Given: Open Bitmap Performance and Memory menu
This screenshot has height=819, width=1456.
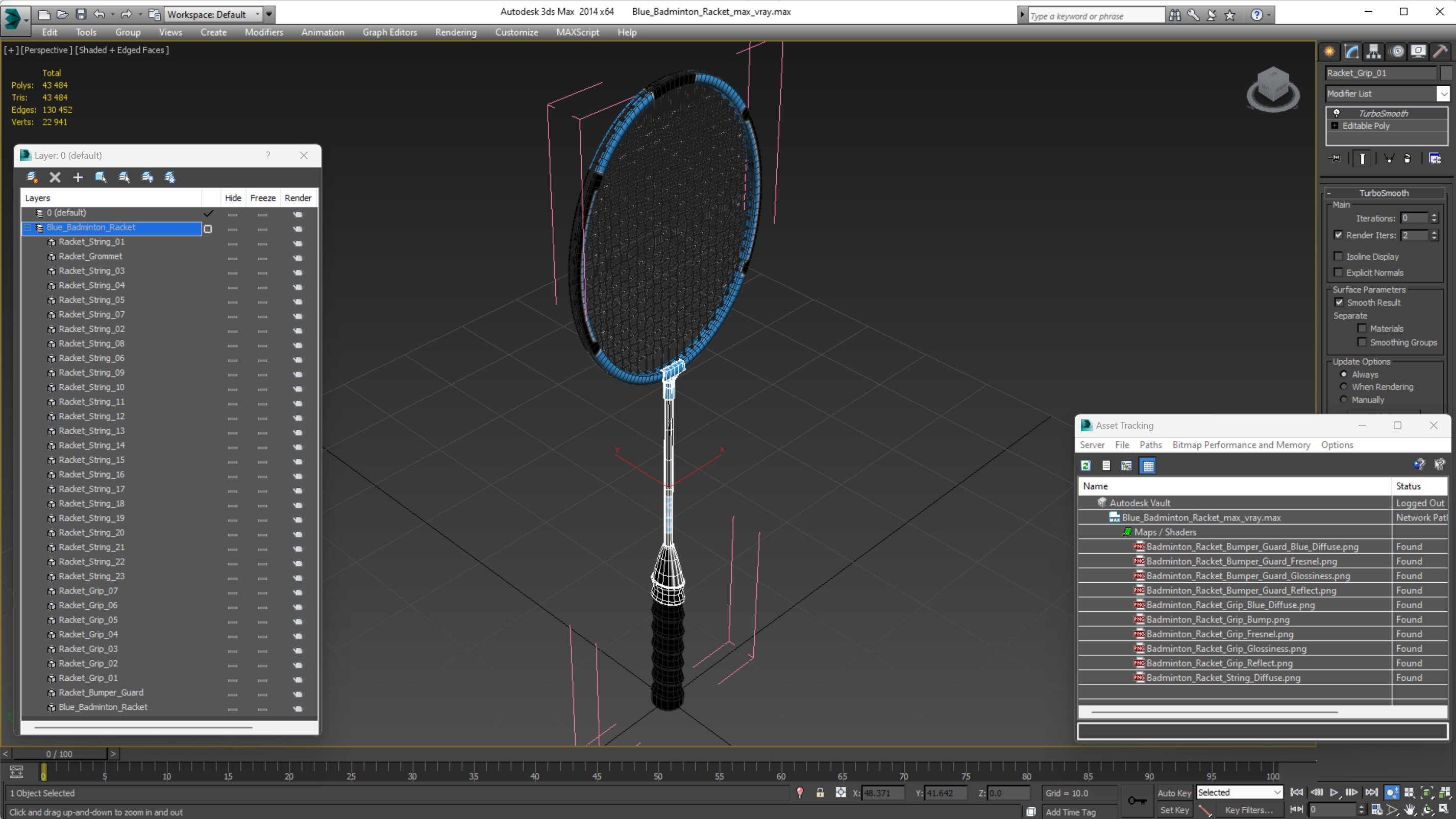Looking at the screenshot, I should (1241, 445).
